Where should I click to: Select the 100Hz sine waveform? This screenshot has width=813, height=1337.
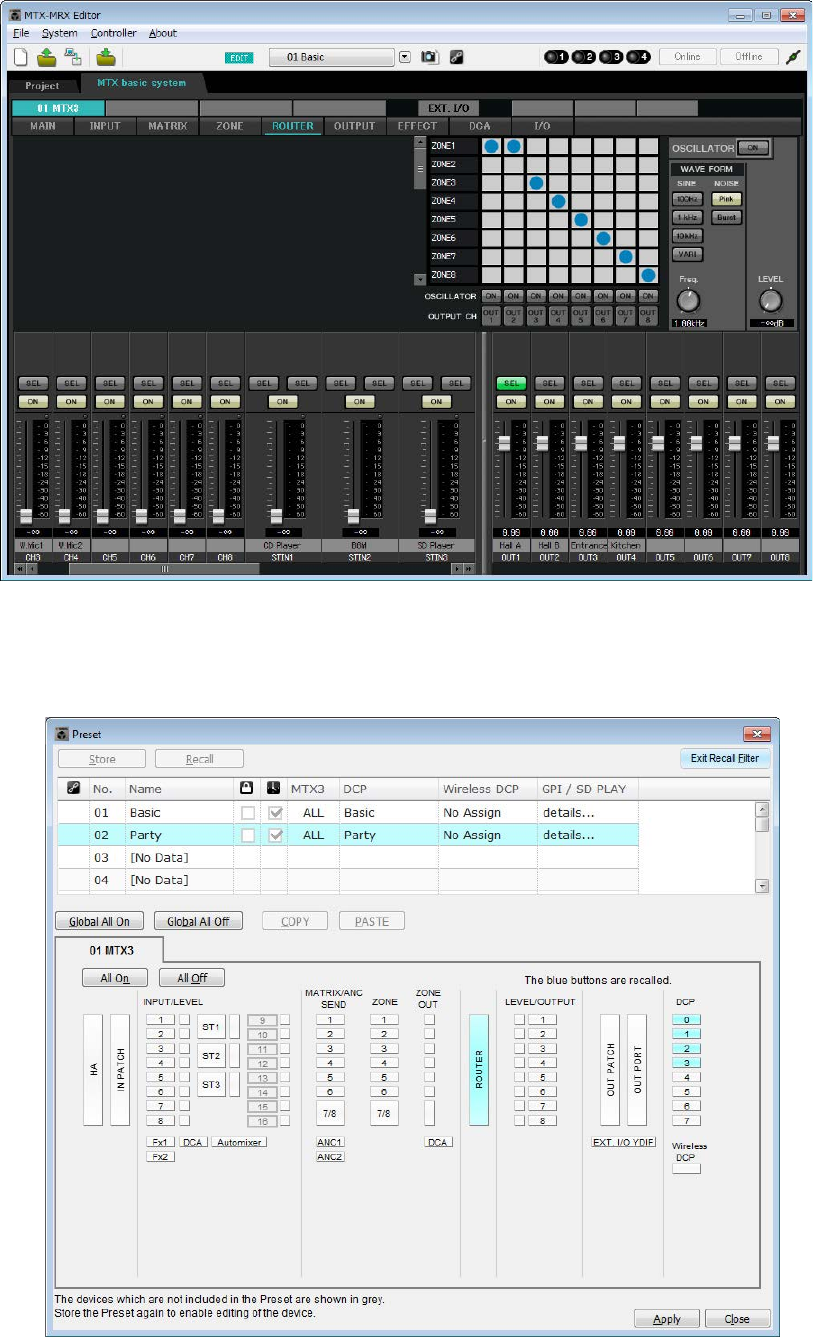[x=687, y=199]
